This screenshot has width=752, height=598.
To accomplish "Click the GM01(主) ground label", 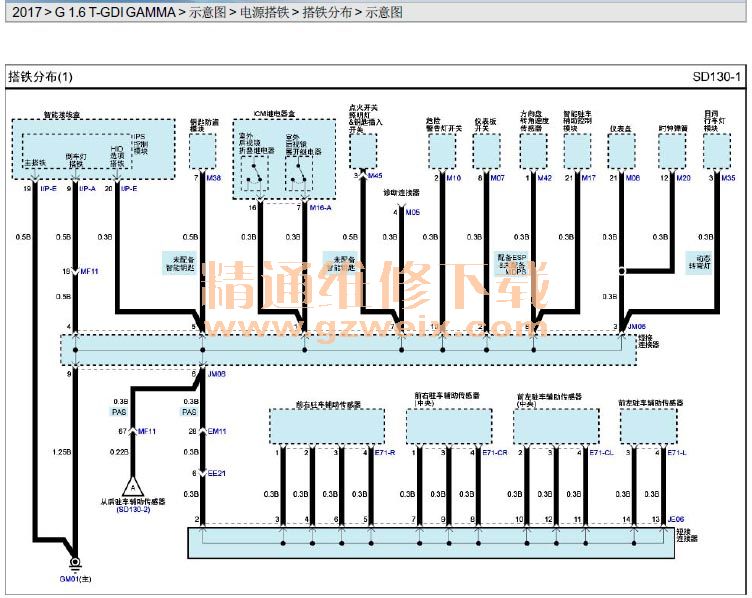I will click(x=75, y=579).
